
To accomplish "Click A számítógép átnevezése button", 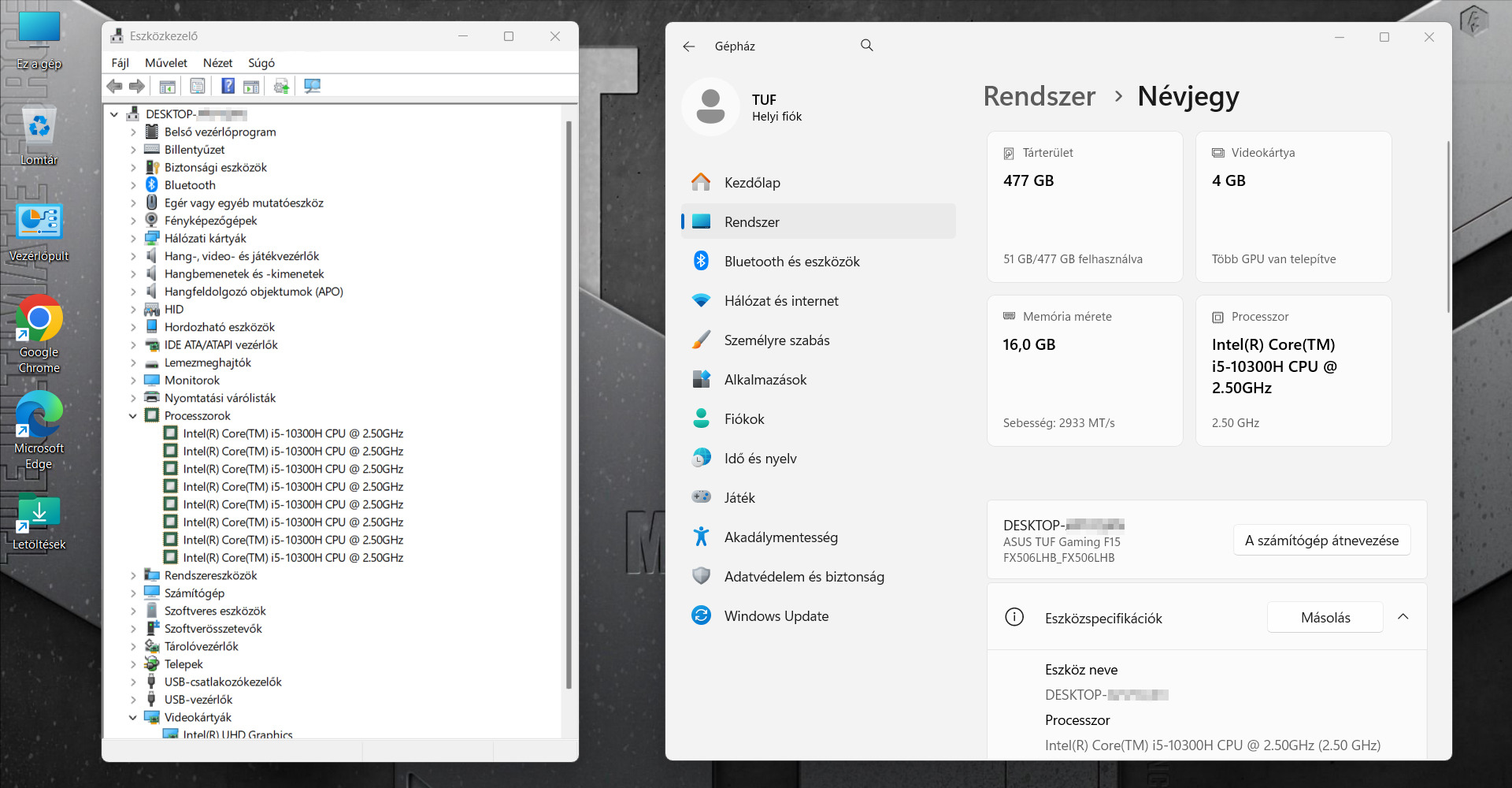I will coord(1321,541).
